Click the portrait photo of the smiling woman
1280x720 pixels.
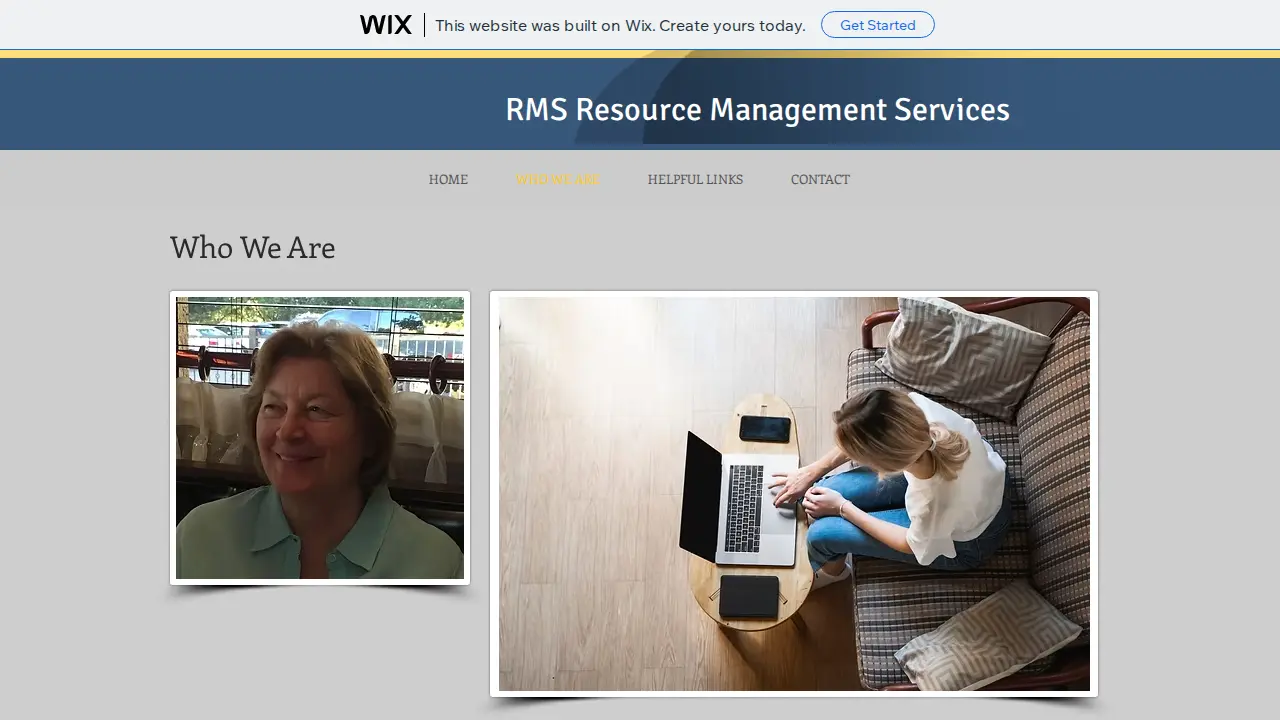click(320, 438)
